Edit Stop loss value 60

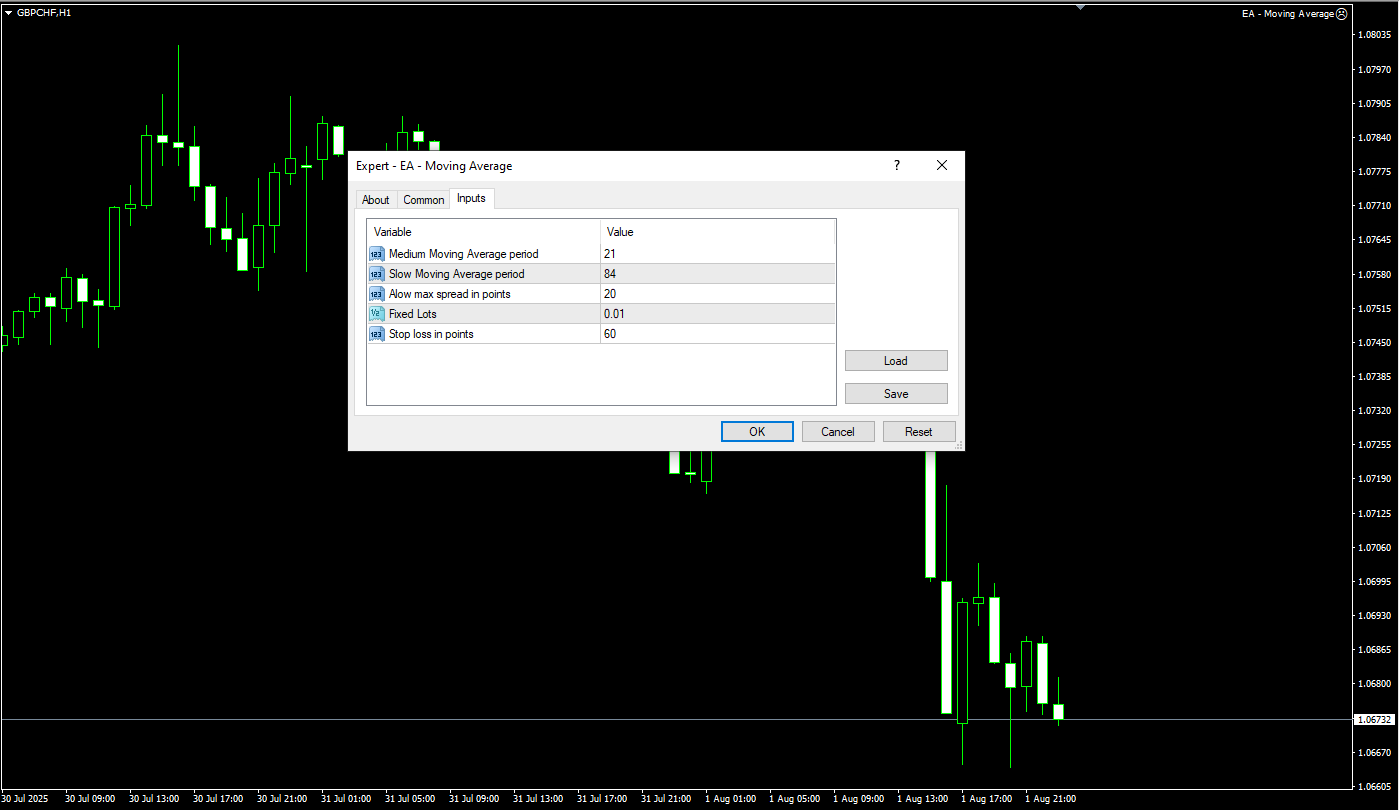point(717,334)
